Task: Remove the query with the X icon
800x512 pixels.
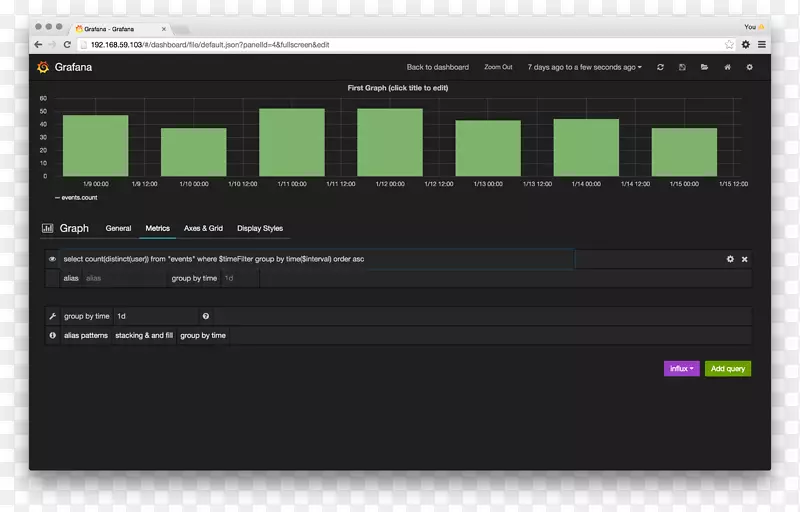Action: click(744, 259)
